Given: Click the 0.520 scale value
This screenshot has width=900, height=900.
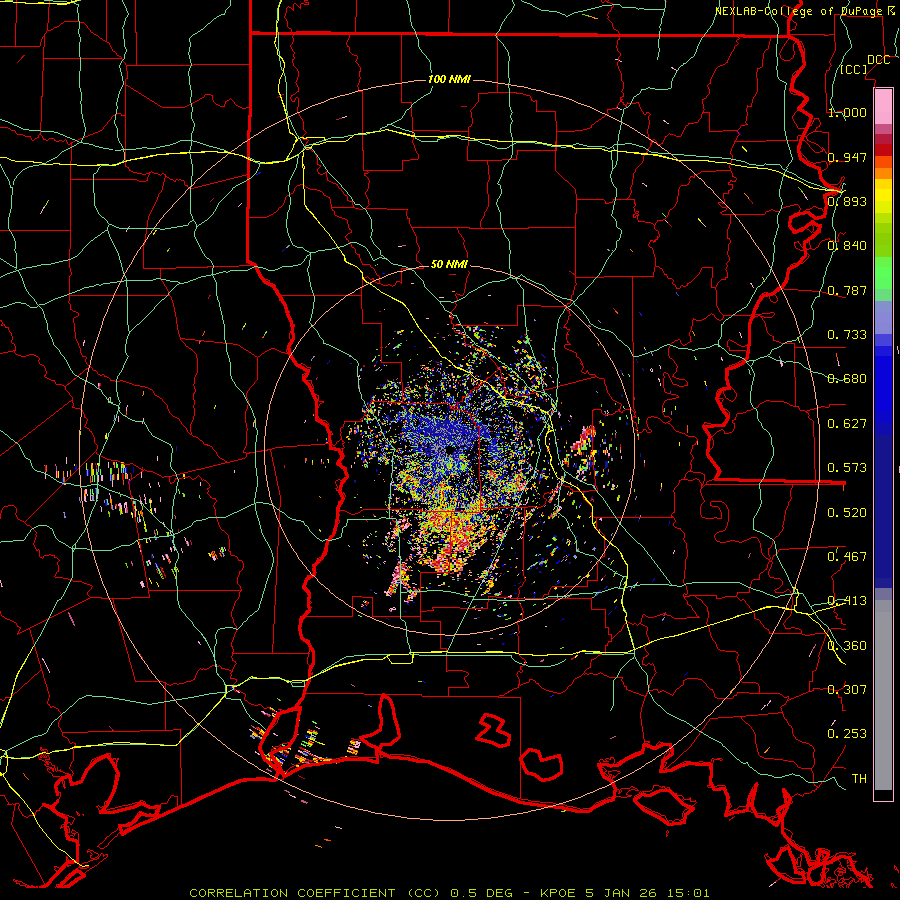Looking at the screenshot, I should 847,513.
